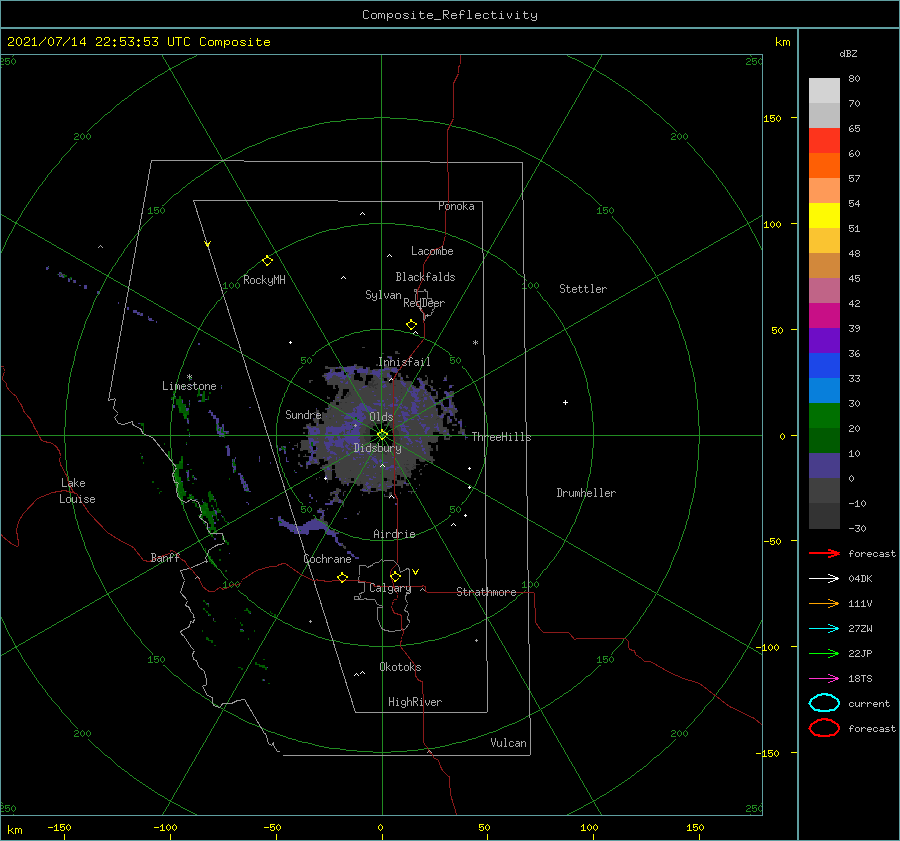900x841 pixels.
Task: Click the Calgary city label
Action: point(390,588)
